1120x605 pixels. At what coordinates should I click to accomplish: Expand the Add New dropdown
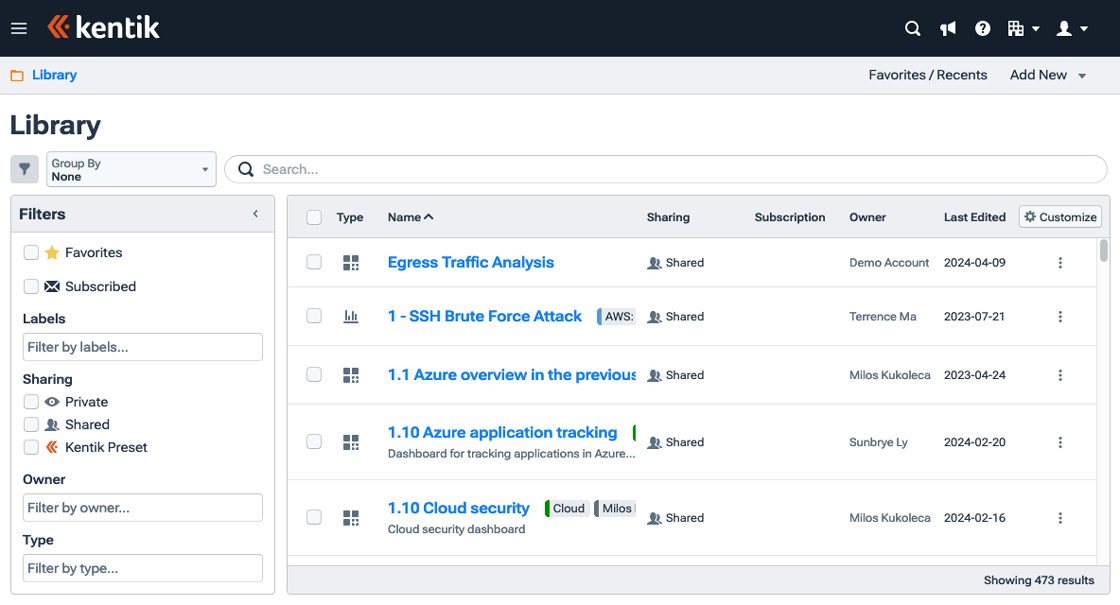coord(1046,74)
